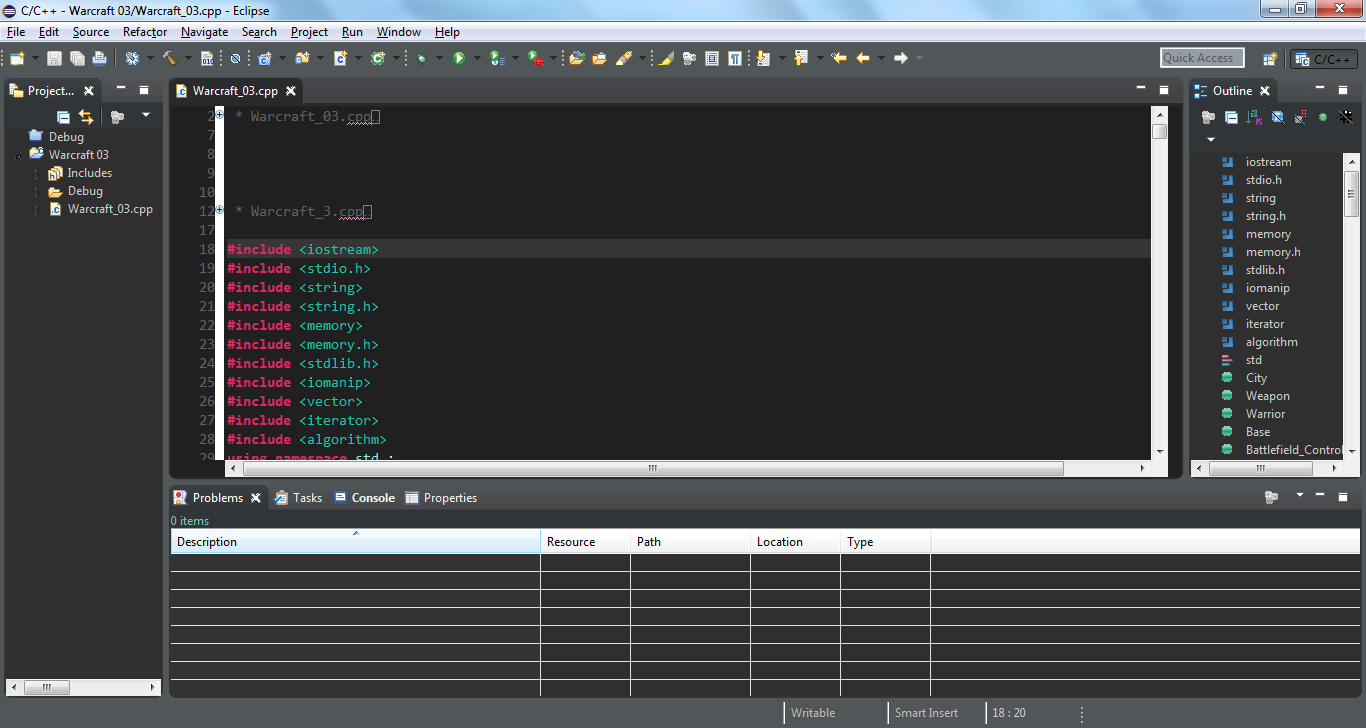Viewport: 1366px width, 728px height.
Task: Toggle Mark Occurrences highlighter icon
Action: [665, 58]
